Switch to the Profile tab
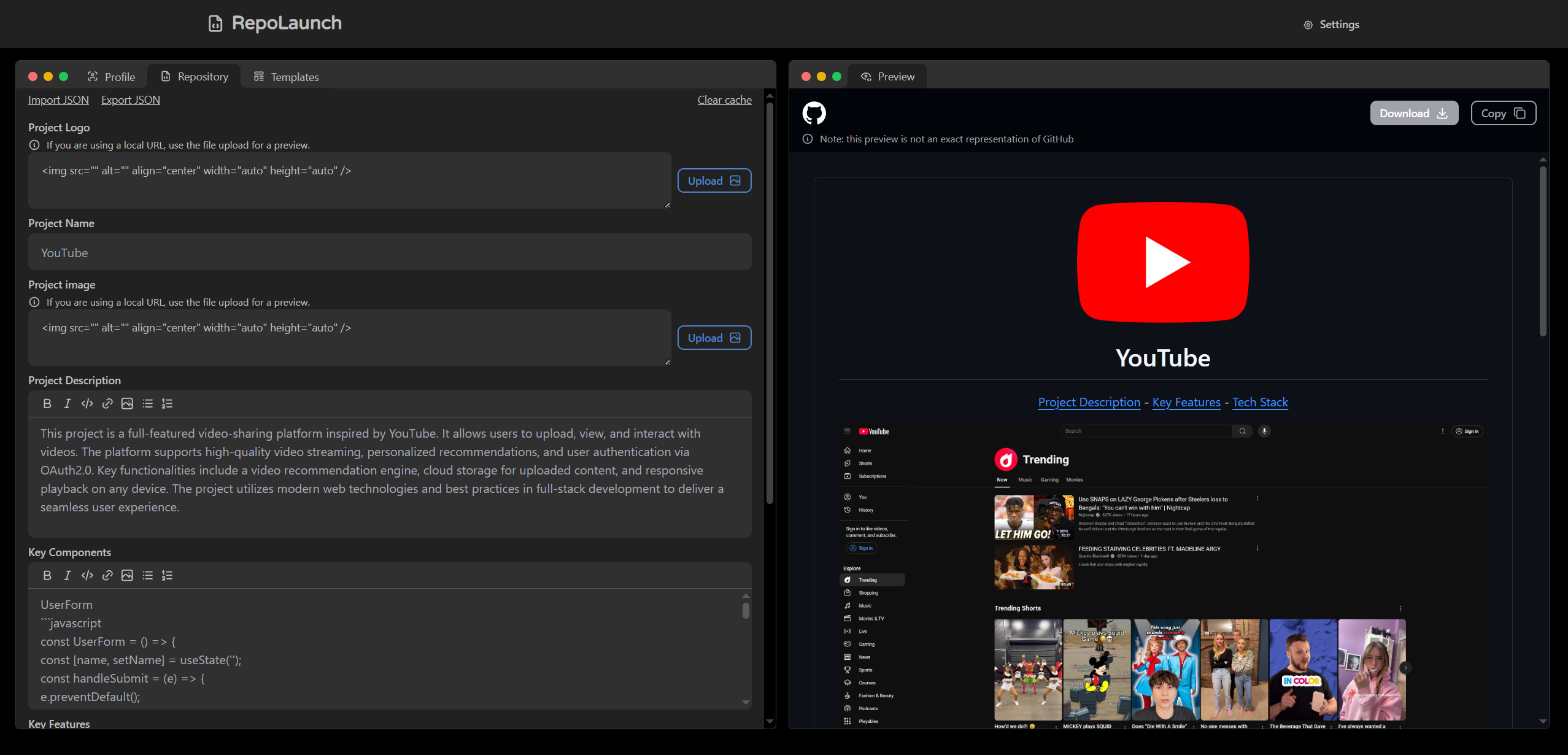 coord(111,77)
